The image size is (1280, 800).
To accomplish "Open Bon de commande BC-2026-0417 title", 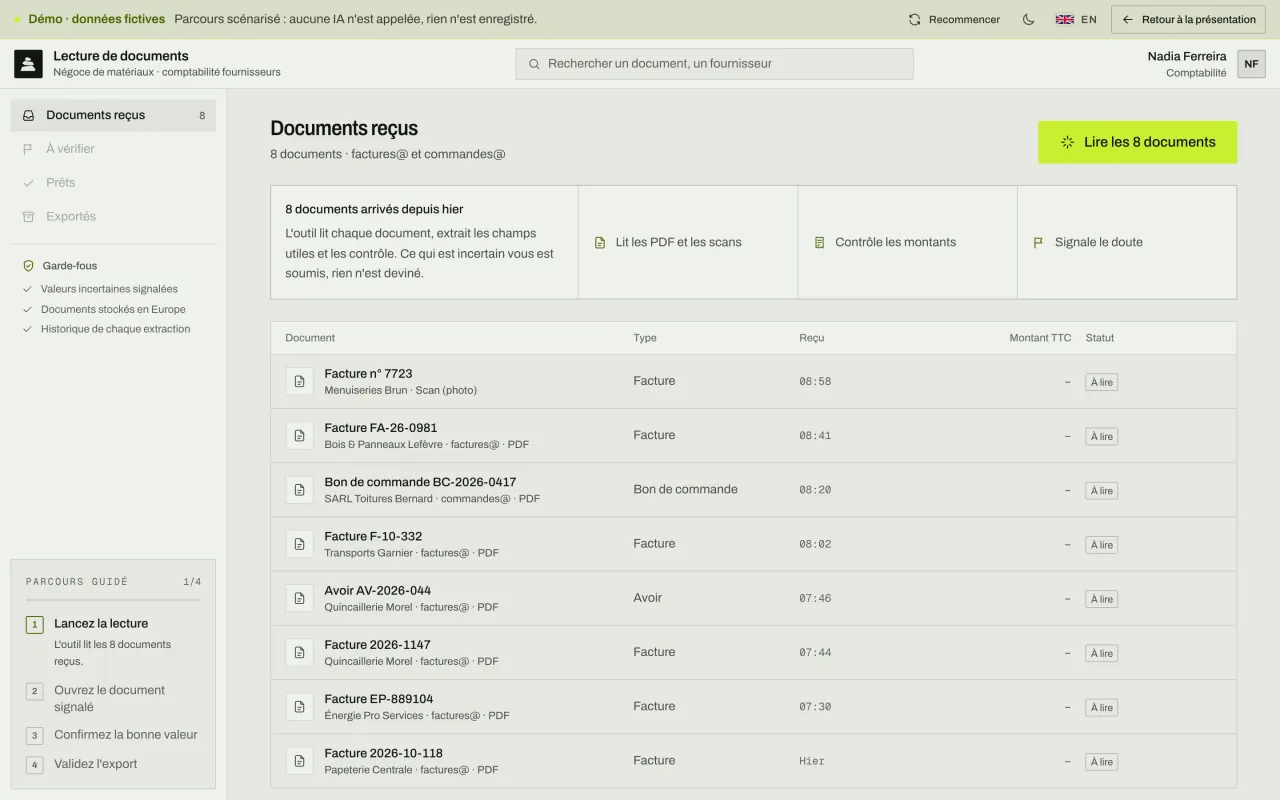I will (x=420, y=482).
